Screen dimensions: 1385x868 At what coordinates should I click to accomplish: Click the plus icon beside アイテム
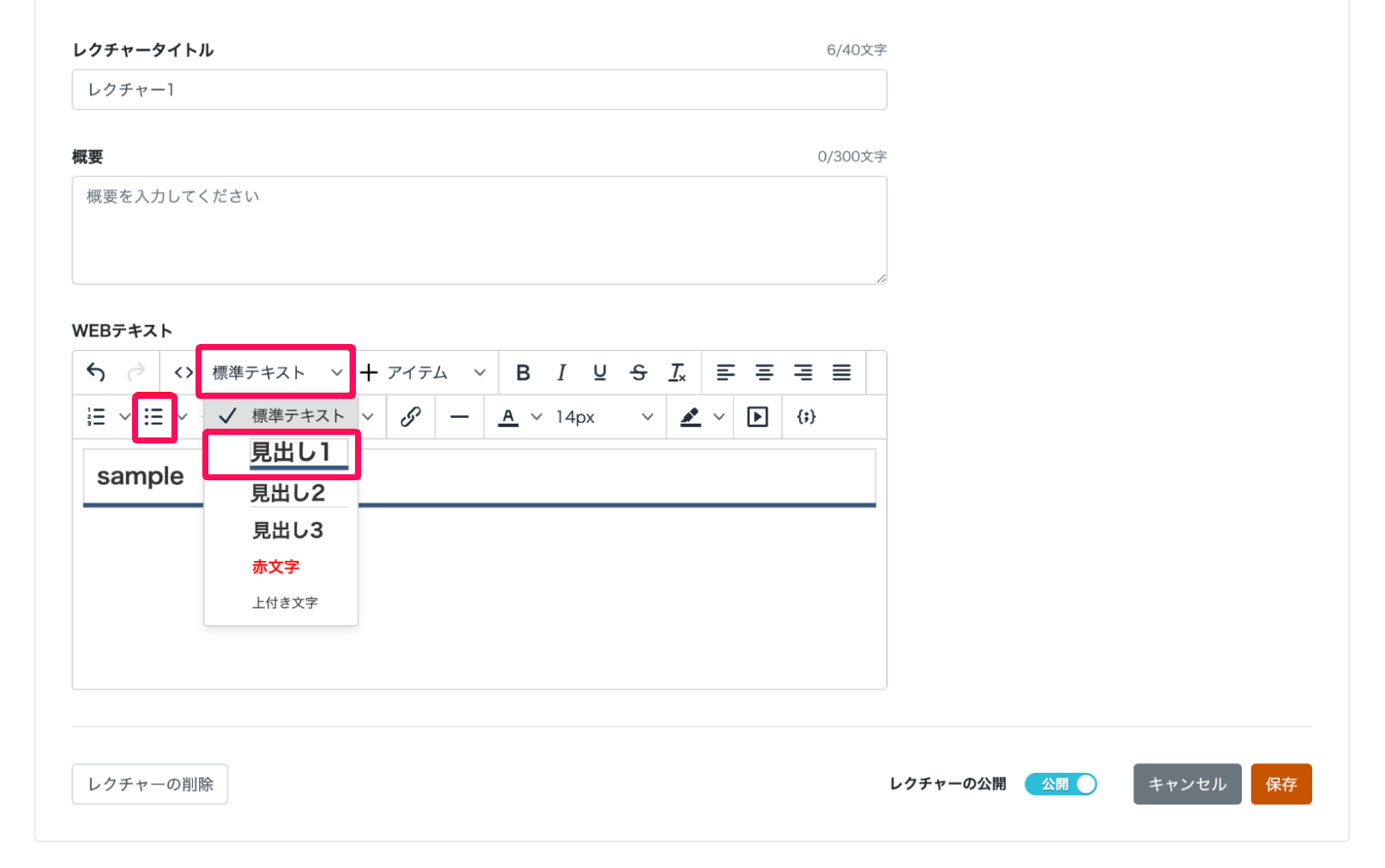pos(369,372)
